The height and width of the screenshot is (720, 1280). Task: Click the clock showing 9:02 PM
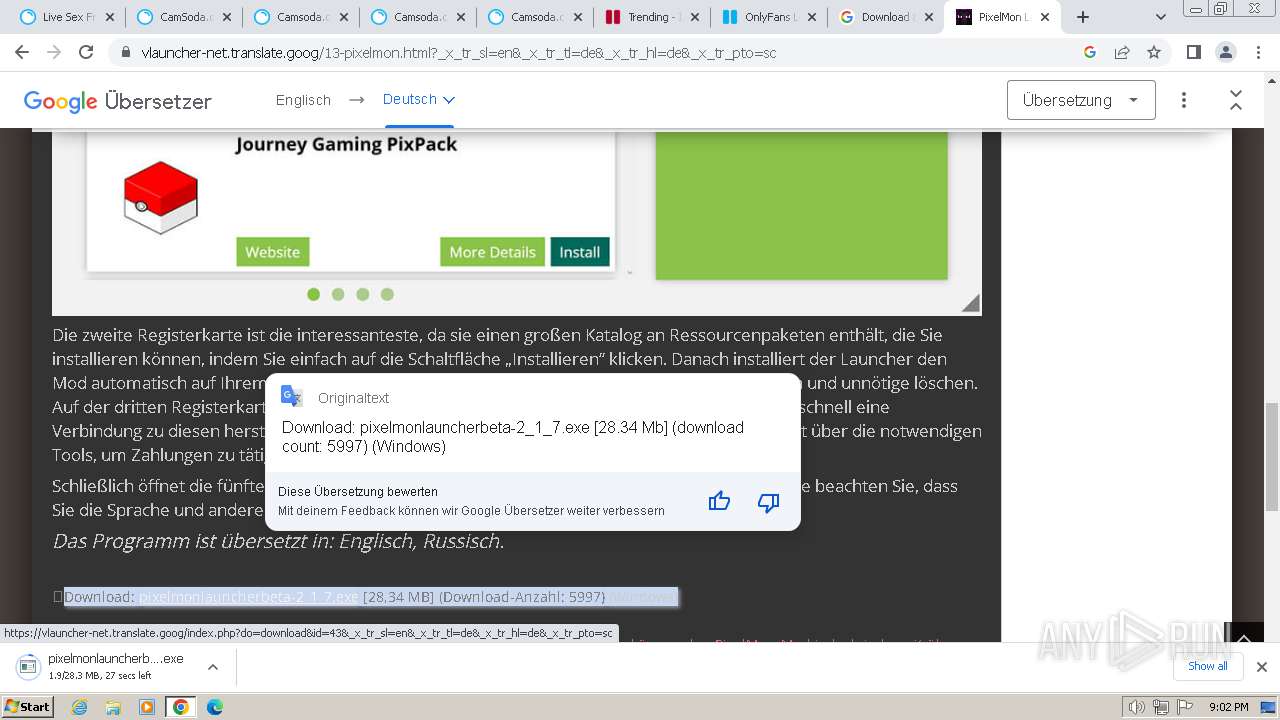[x=1228, y=707]
